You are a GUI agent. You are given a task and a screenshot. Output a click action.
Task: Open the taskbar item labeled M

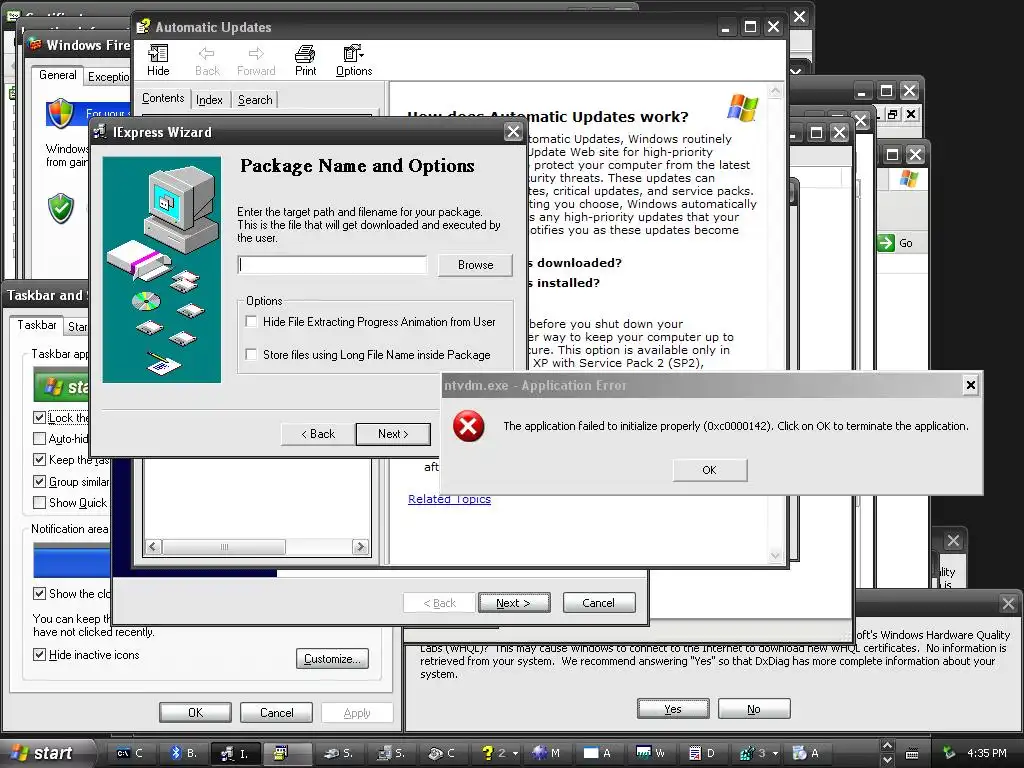click(x=546, y=753)
